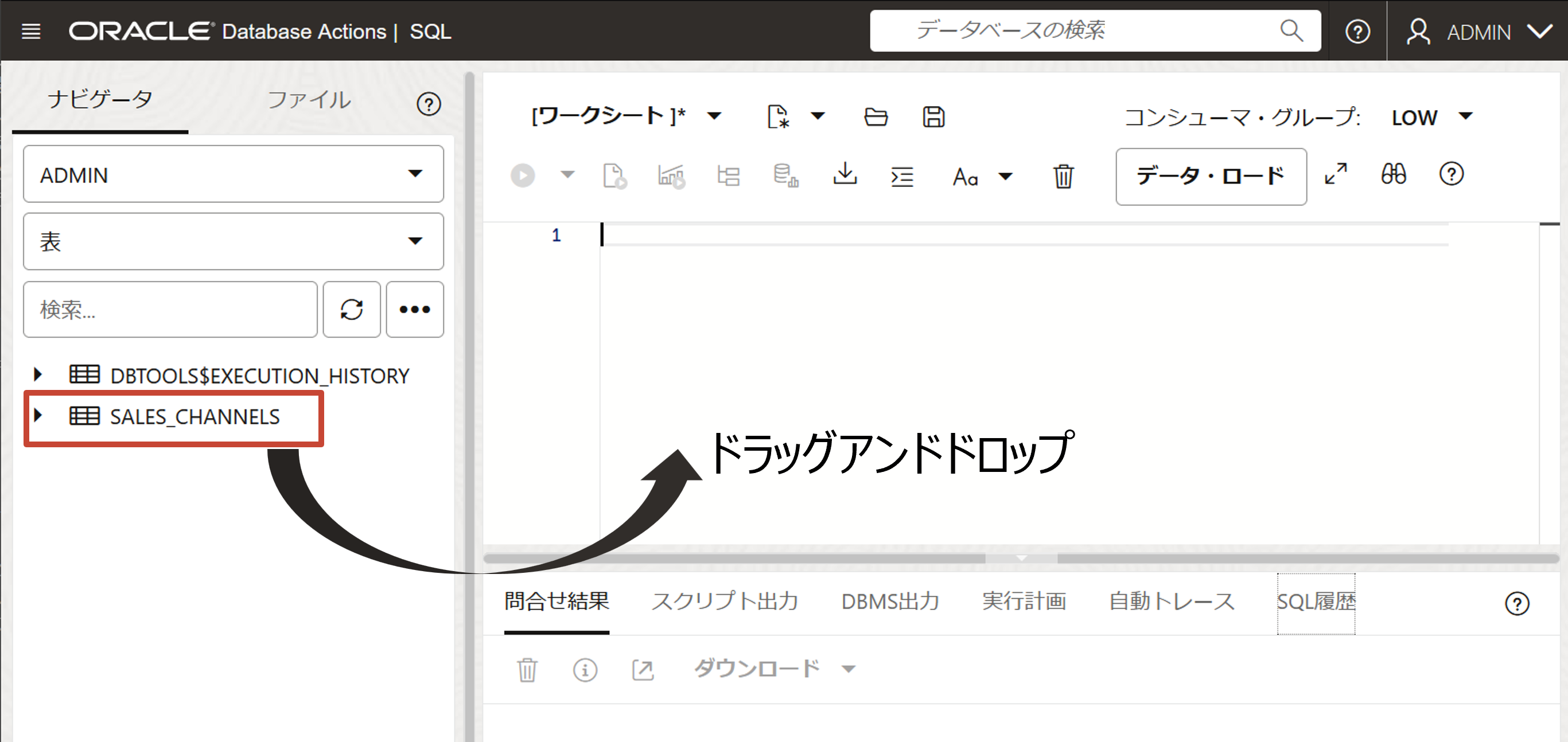This screenshot has height=742, width=1568.
Task: Open the font size Aa dropdown
Action: coord(981,177)
